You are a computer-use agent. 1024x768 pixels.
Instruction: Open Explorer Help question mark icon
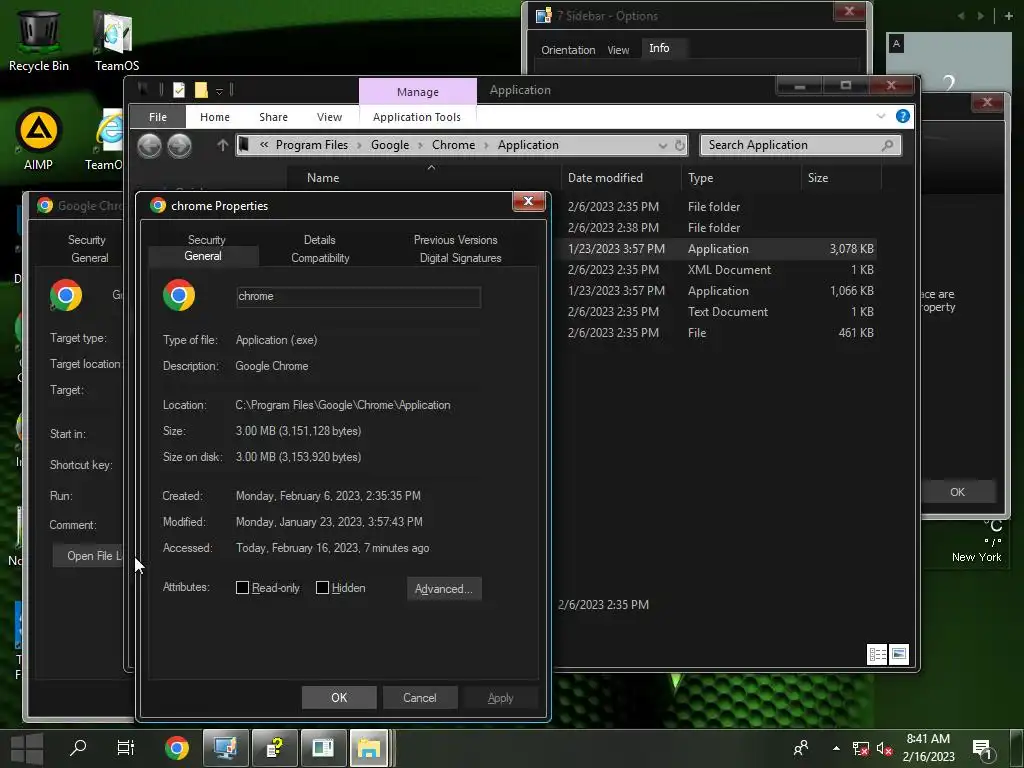(x=903, y=116)
